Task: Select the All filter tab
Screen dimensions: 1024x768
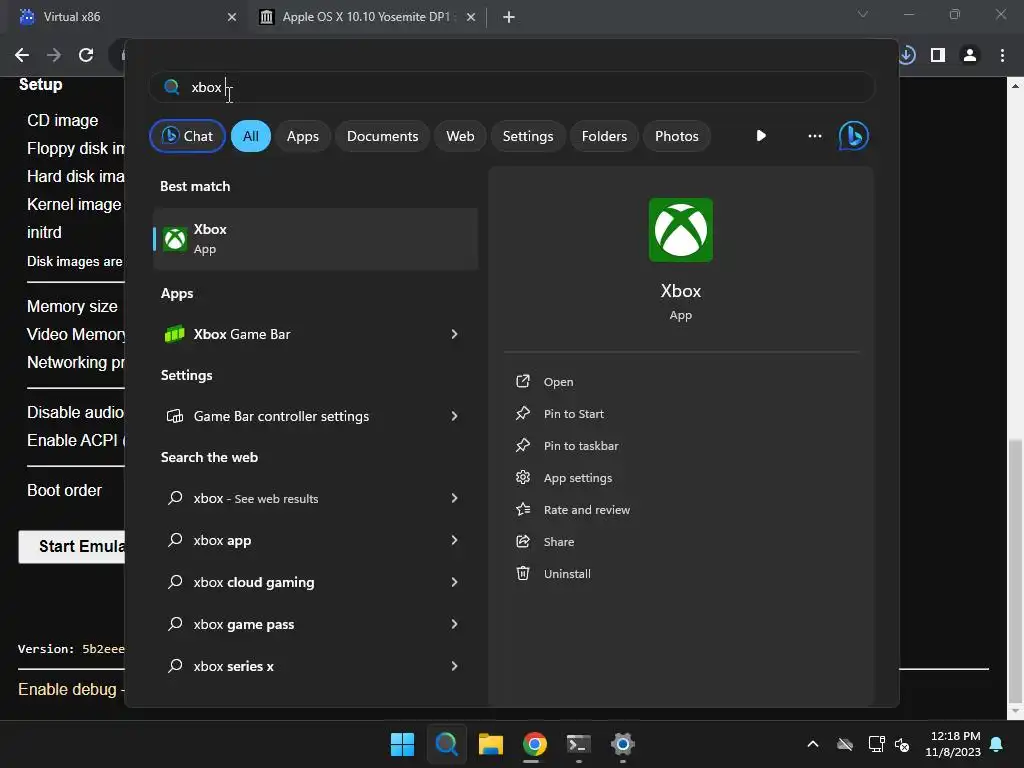Action: click(x=251, y=136)
